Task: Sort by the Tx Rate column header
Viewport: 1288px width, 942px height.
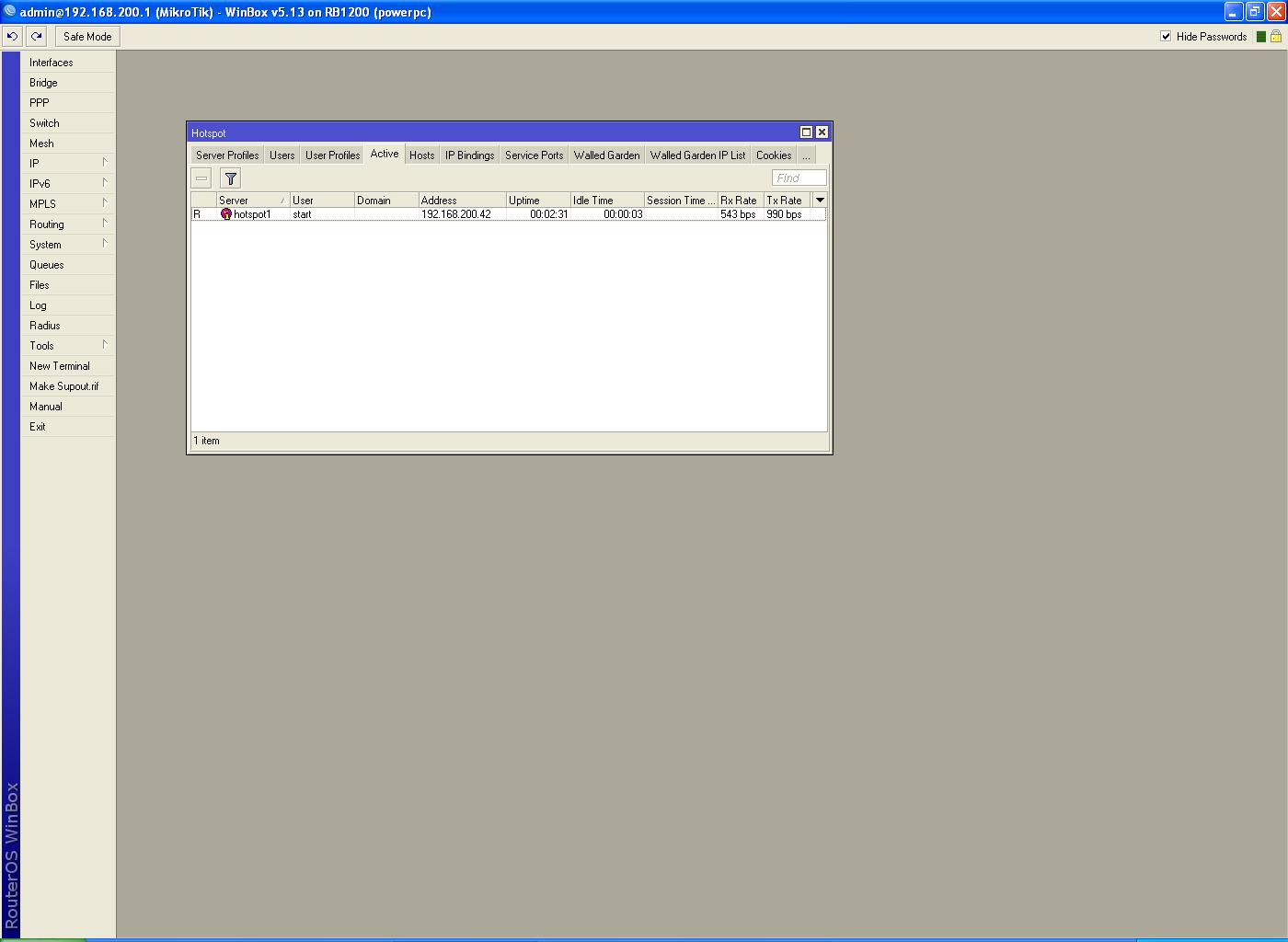Action: (x=788, y=201)
